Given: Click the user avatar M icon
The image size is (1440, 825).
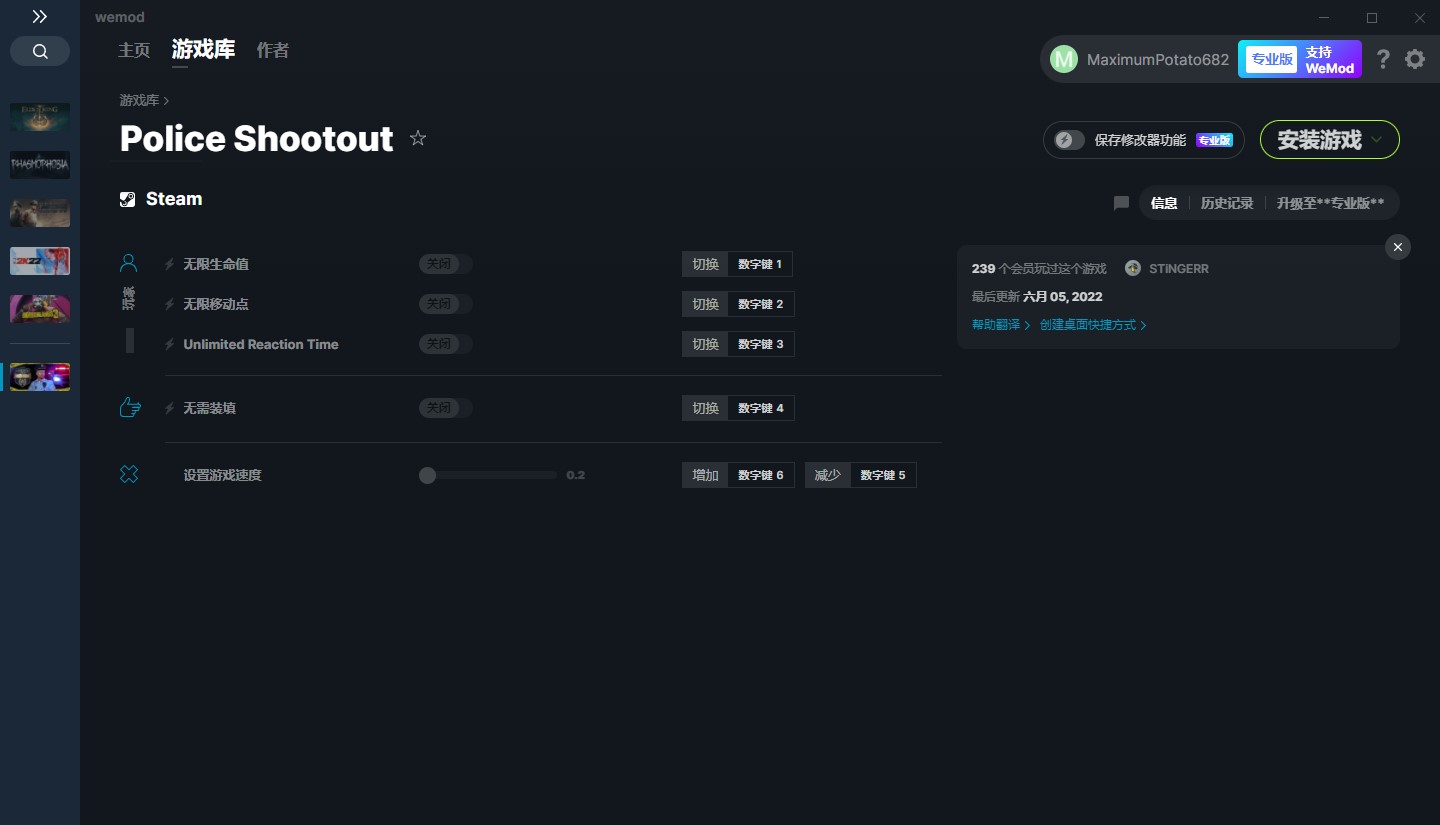Looking at the screenshot, I should (1064, 59).
